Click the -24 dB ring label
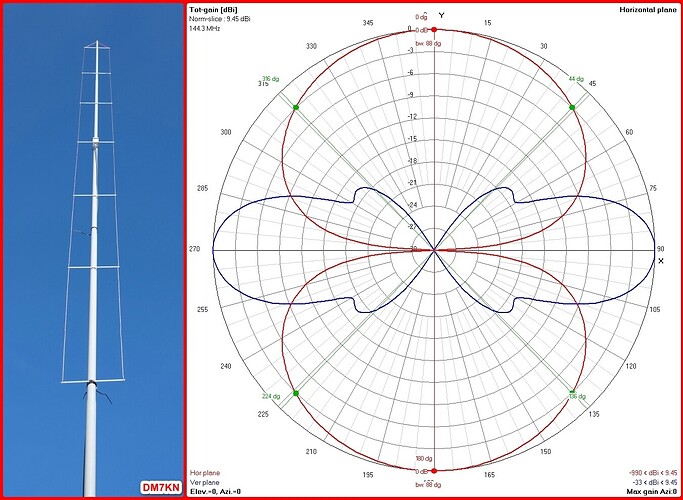683x500 pixels. click(x=412, y=205)
